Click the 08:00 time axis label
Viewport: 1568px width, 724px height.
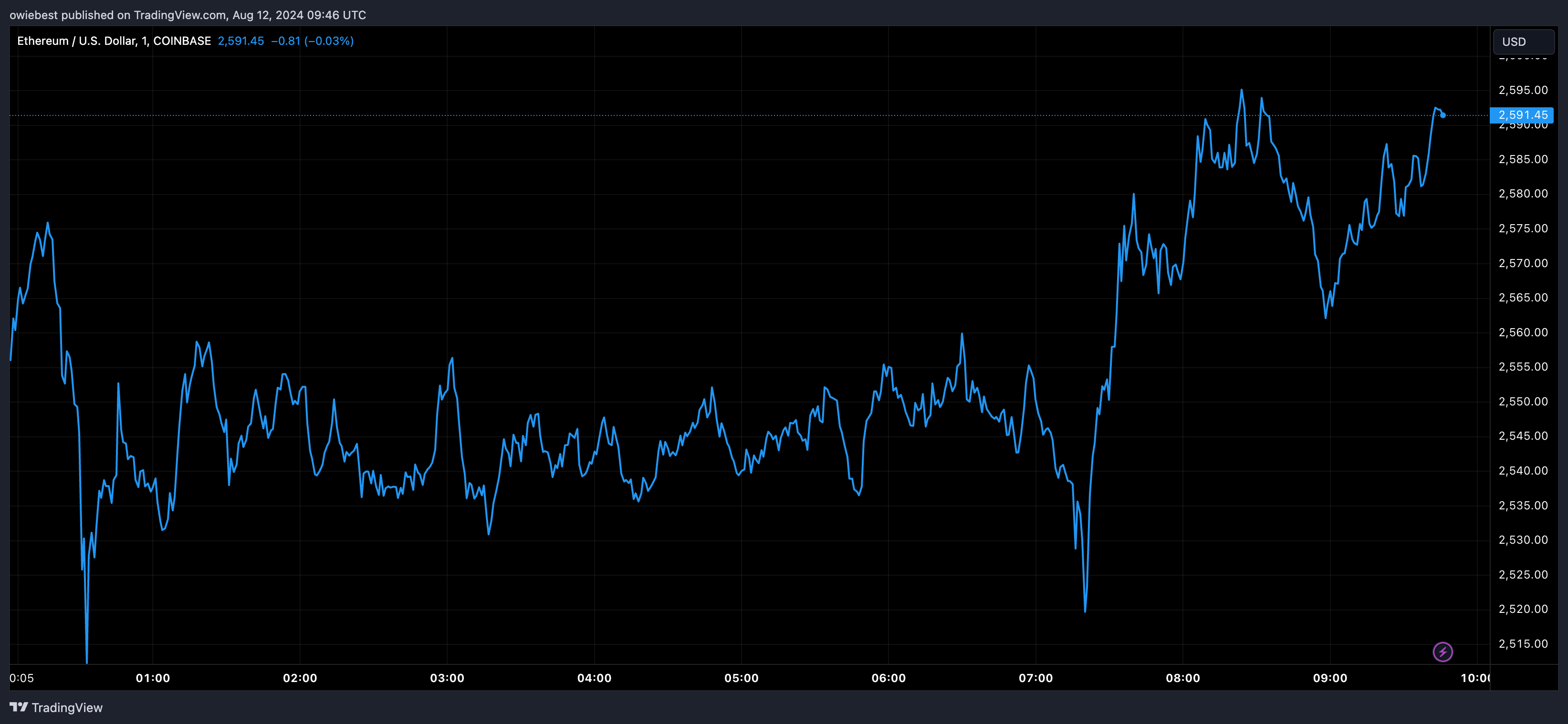pyautogui.click(x=1183, y=678)
